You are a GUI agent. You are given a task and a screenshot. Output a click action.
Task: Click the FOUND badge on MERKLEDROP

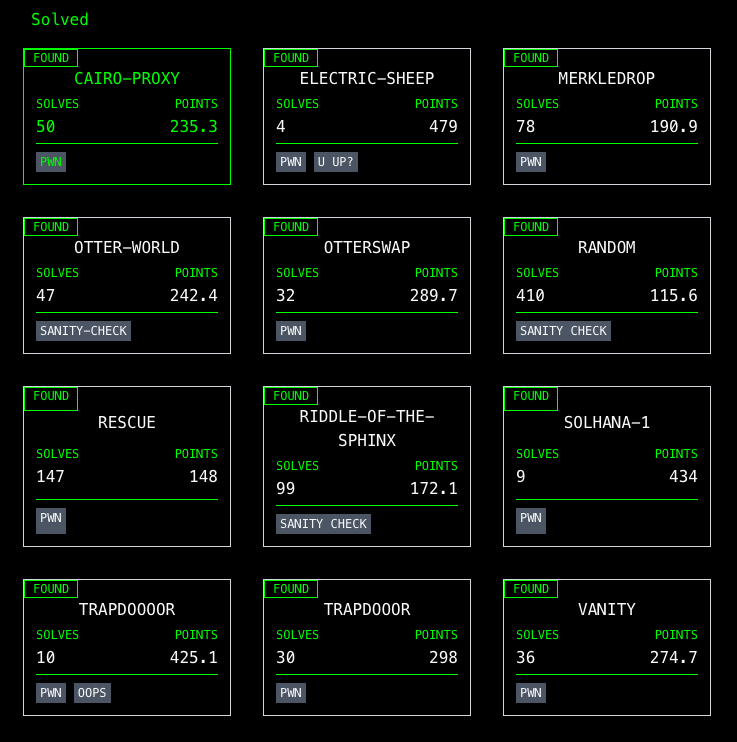531,58
